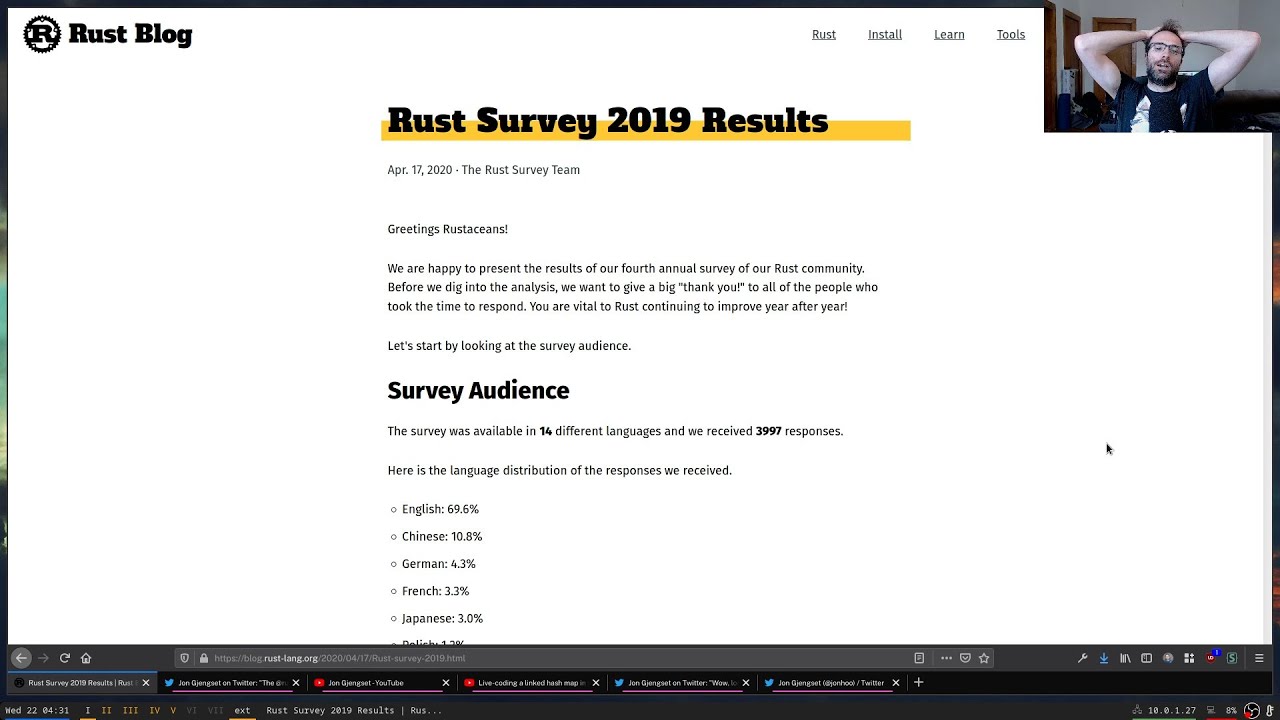
Task: Select workspace I in status bar
Action: click(x=87, y=711)
